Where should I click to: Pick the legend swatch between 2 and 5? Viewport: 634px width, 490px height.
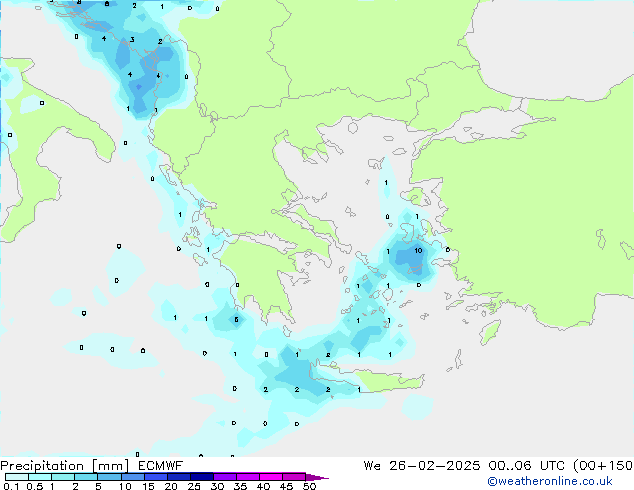pyautogui.click(x=86, y=477)
